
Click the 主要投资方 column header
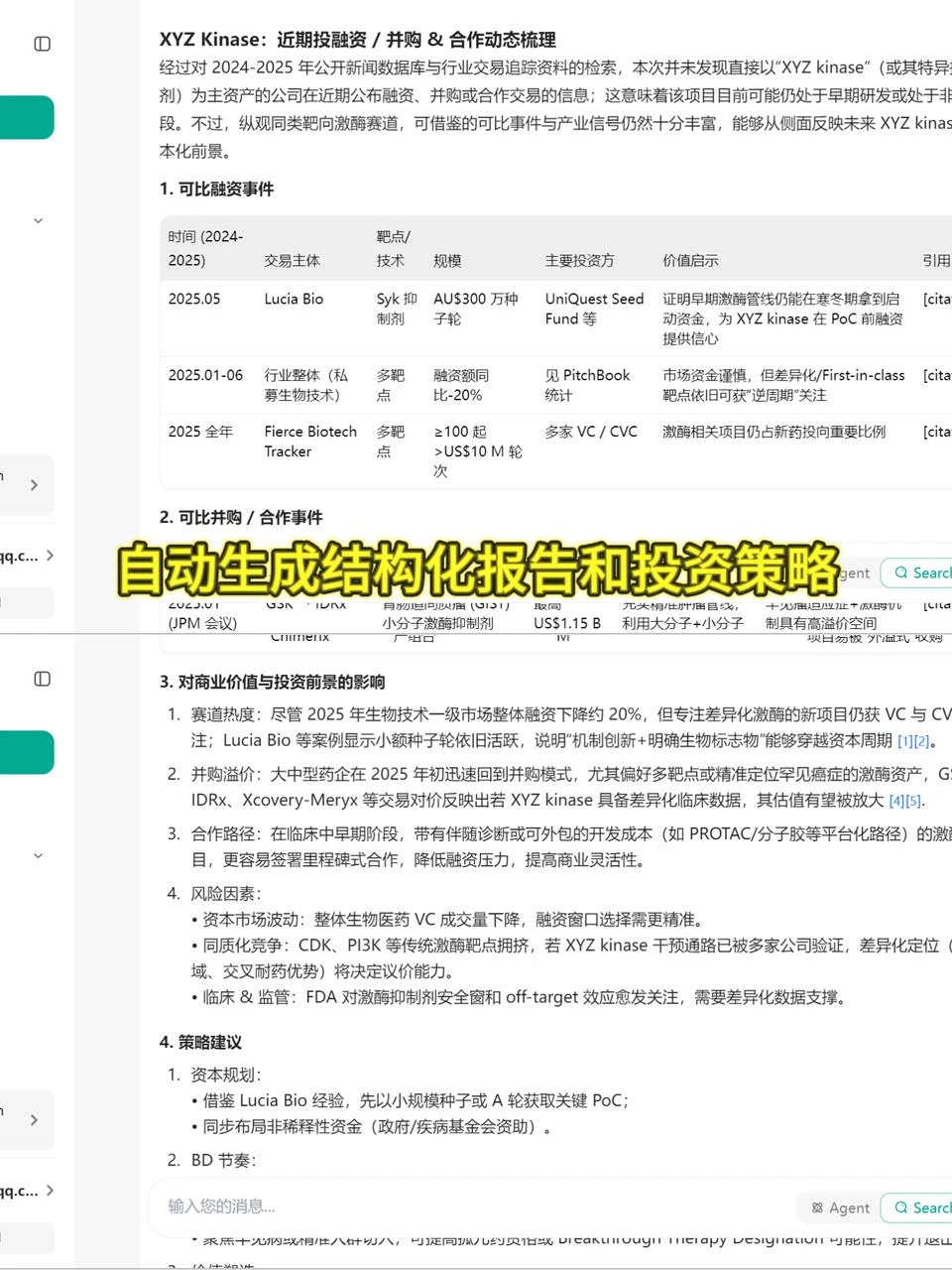click(x=579, y=260)
